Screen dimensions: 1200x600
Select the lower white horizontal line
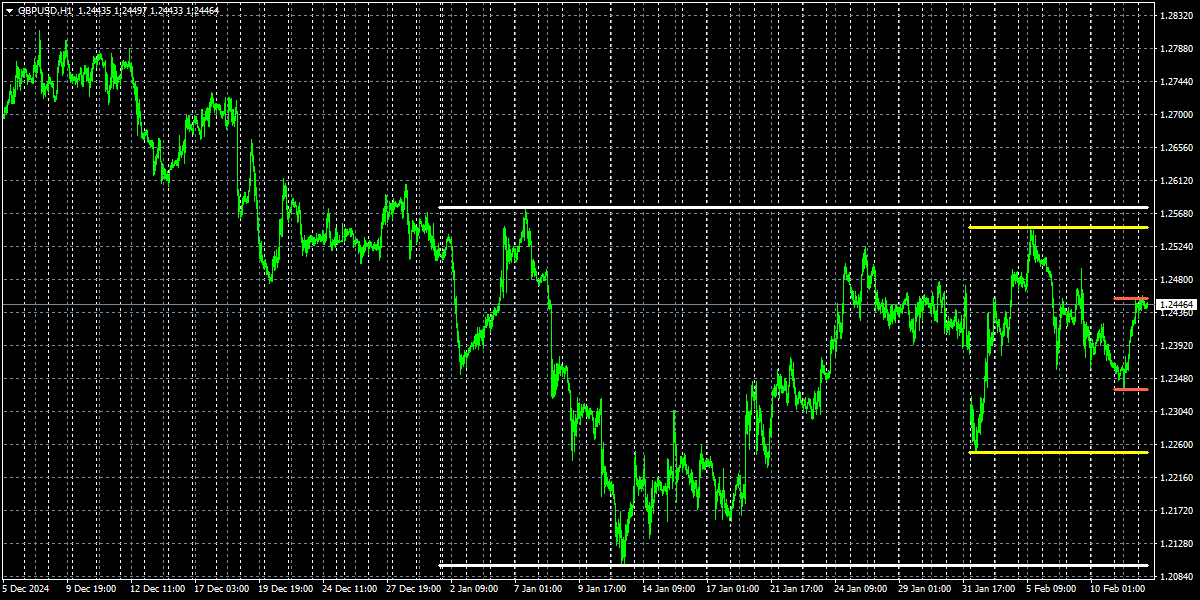[x=794, y=566]
